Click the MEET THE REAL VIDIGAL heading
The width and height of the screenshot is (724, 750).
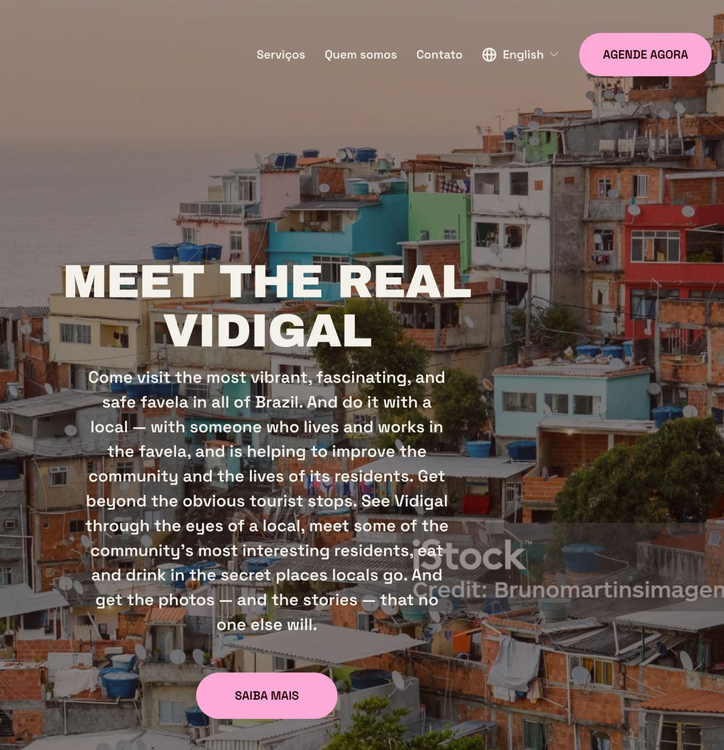click(x=267, y=306)
